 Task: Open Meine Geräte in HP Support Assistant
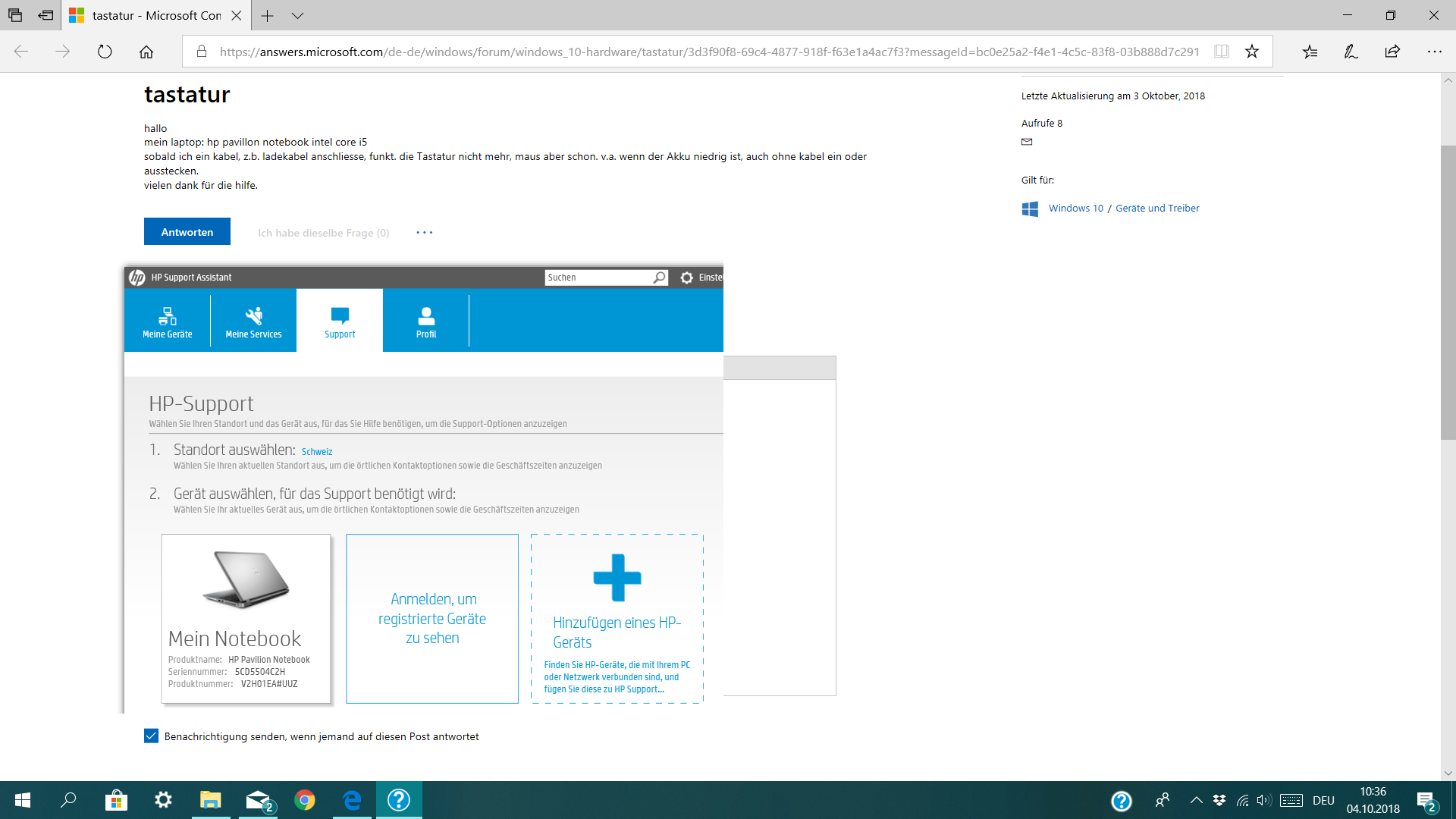pos(168,322)
